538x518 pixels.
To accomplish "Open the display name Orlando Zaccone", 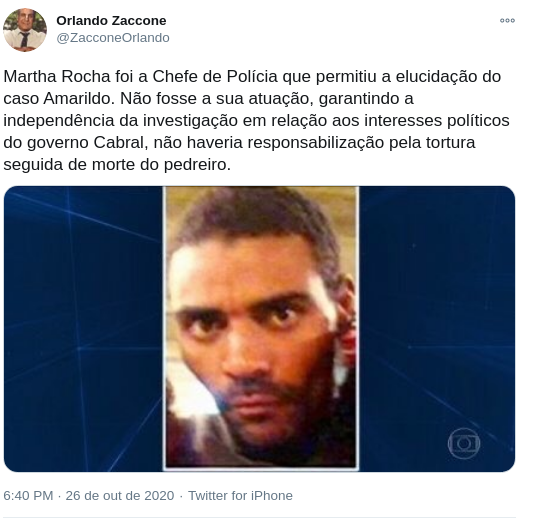I will [x=111, y=21].
